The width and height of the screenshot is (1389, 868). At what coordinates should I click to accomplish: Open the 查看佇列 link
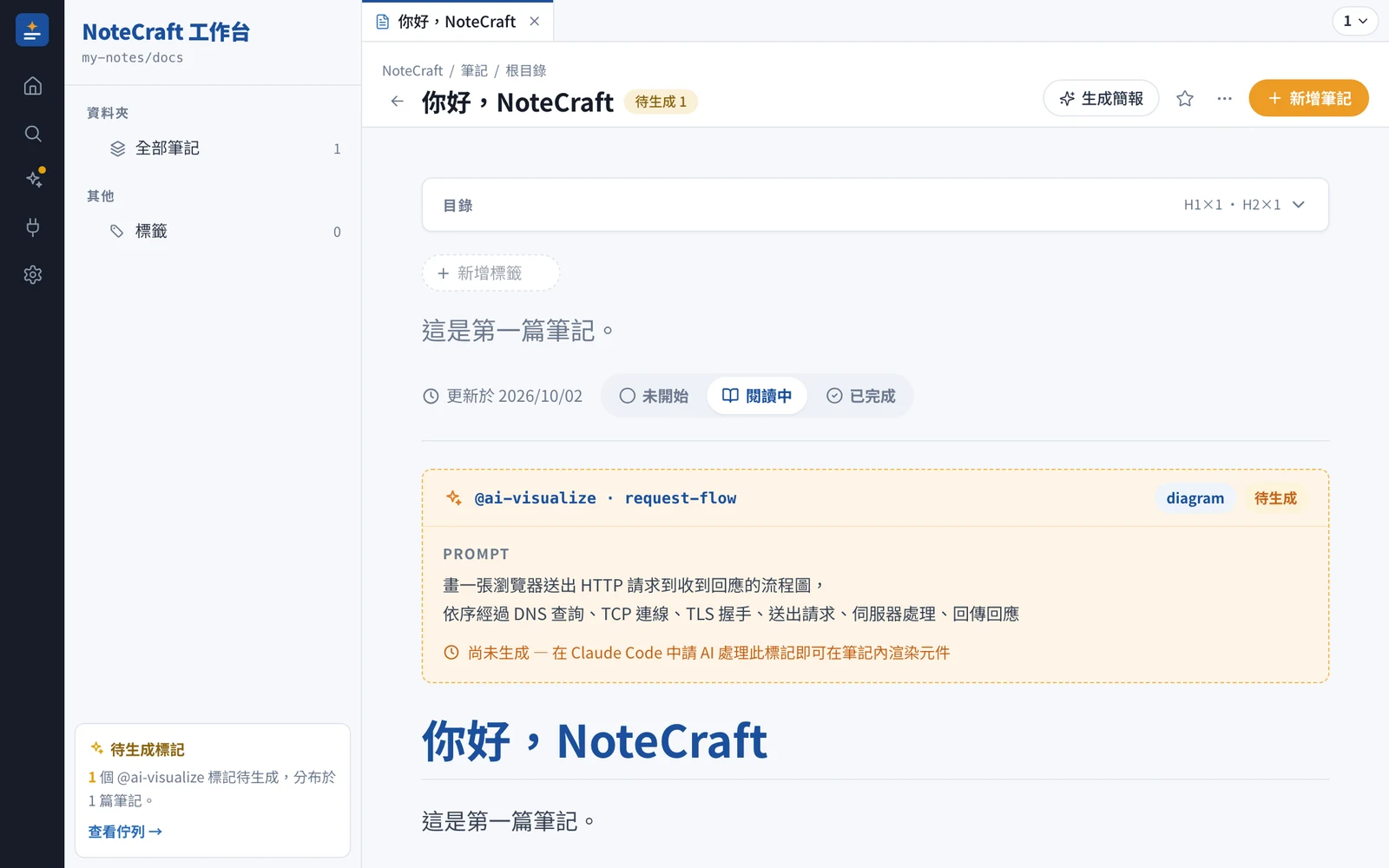[x=125, y=832]
